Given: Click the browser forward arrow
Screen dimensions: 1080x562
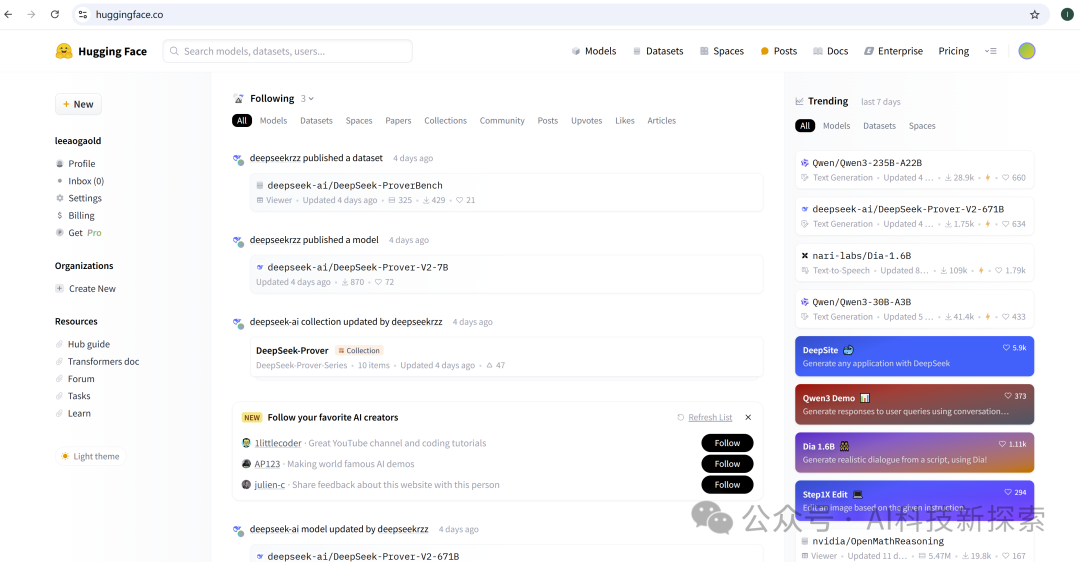Looking at the screenshot, I should pyautogui.click(x=31, y=14).
